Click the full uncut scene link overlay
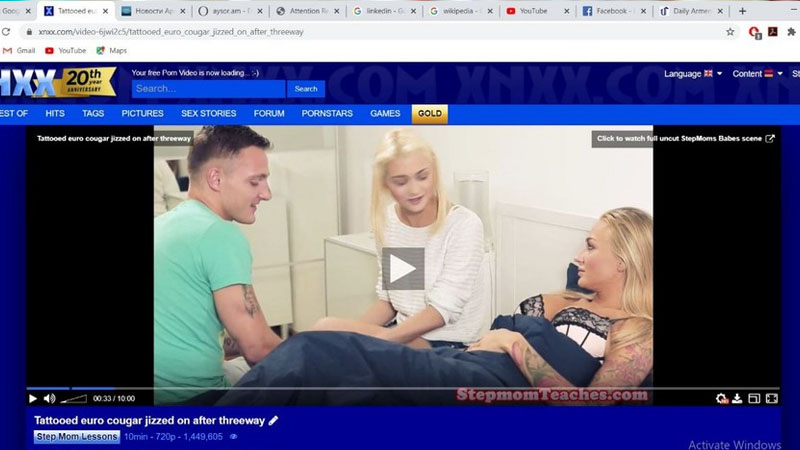Screen dimensions: 800x450 (686, 139)
